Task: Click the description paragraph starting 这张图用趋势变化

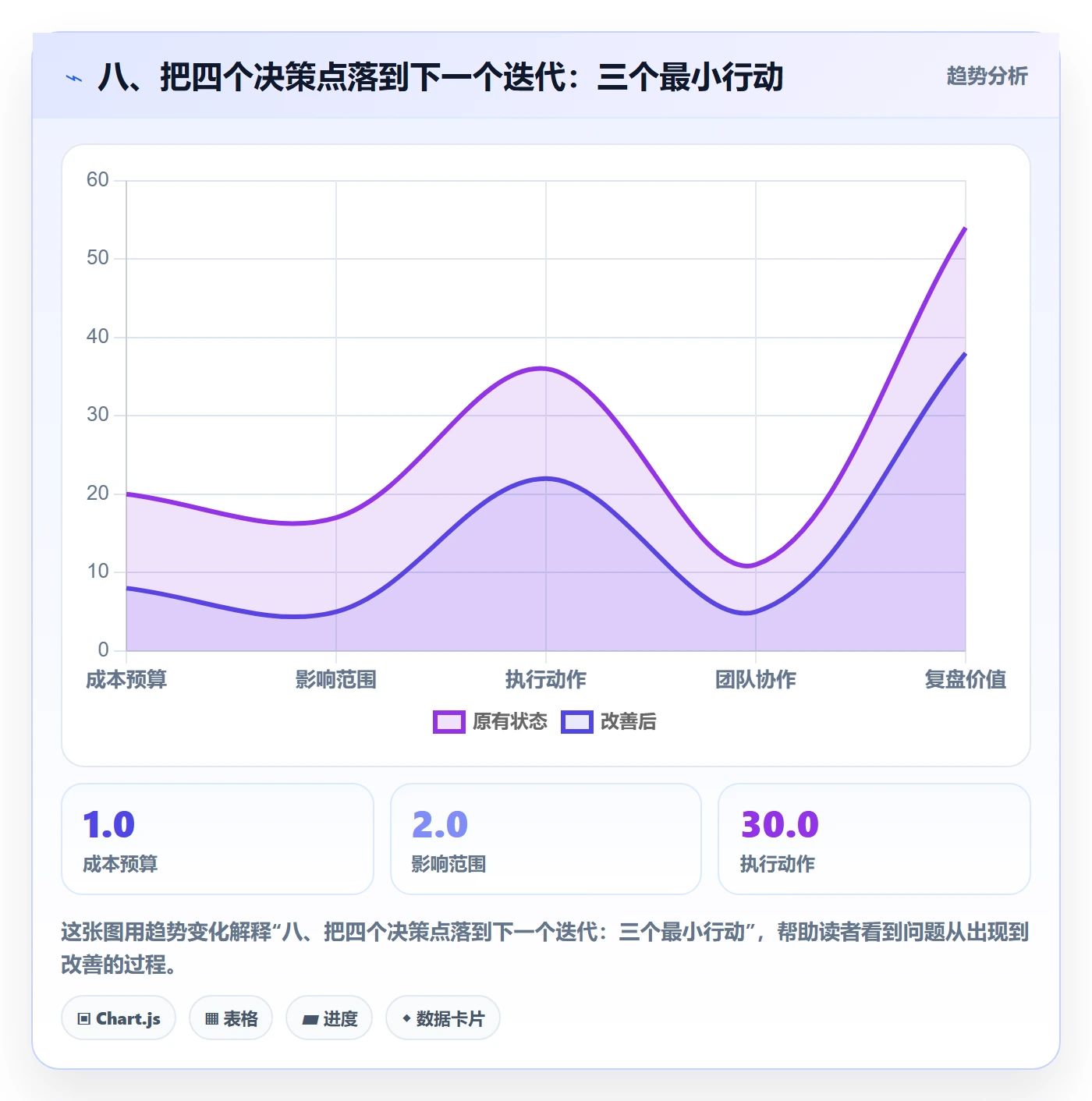Action: click(x=545, y=948)
